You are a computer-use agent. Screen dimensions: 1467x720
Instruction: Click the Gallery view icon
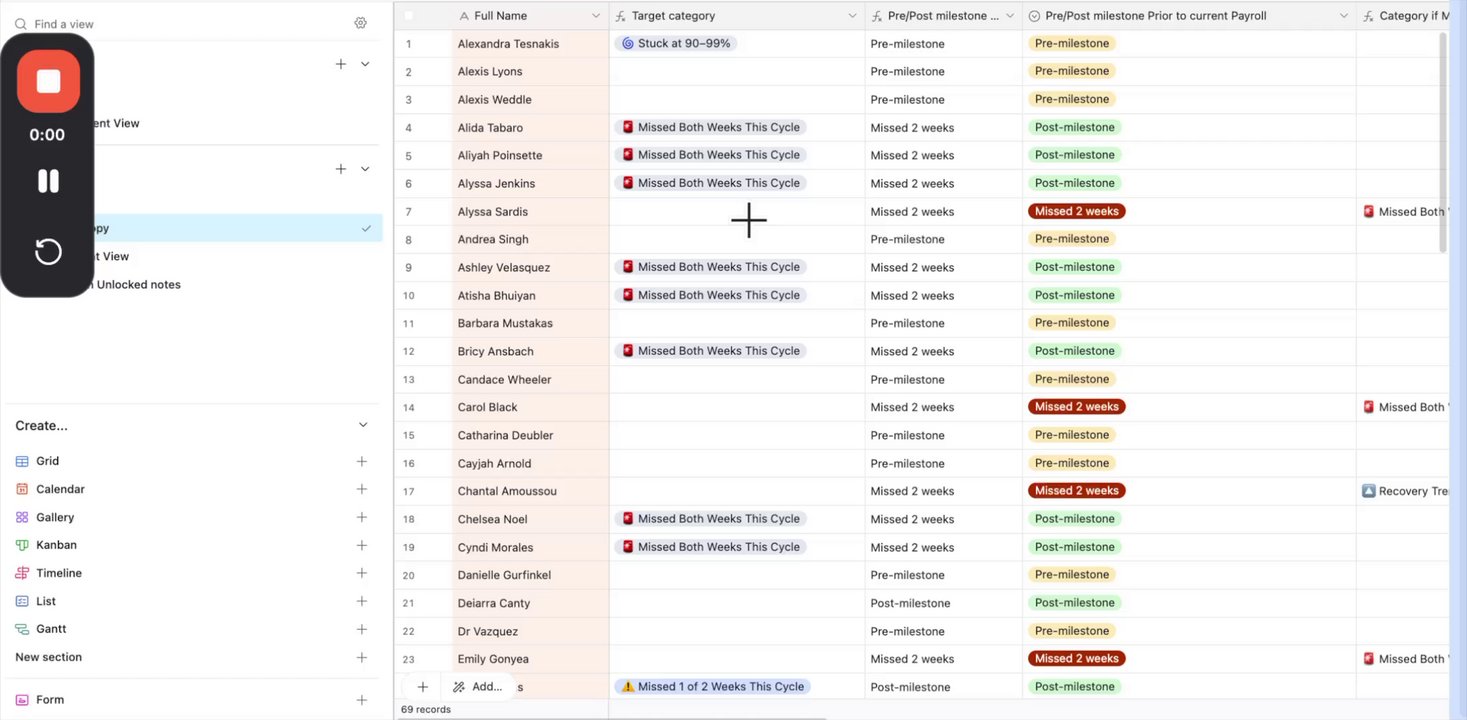click(x=22, y=517)
